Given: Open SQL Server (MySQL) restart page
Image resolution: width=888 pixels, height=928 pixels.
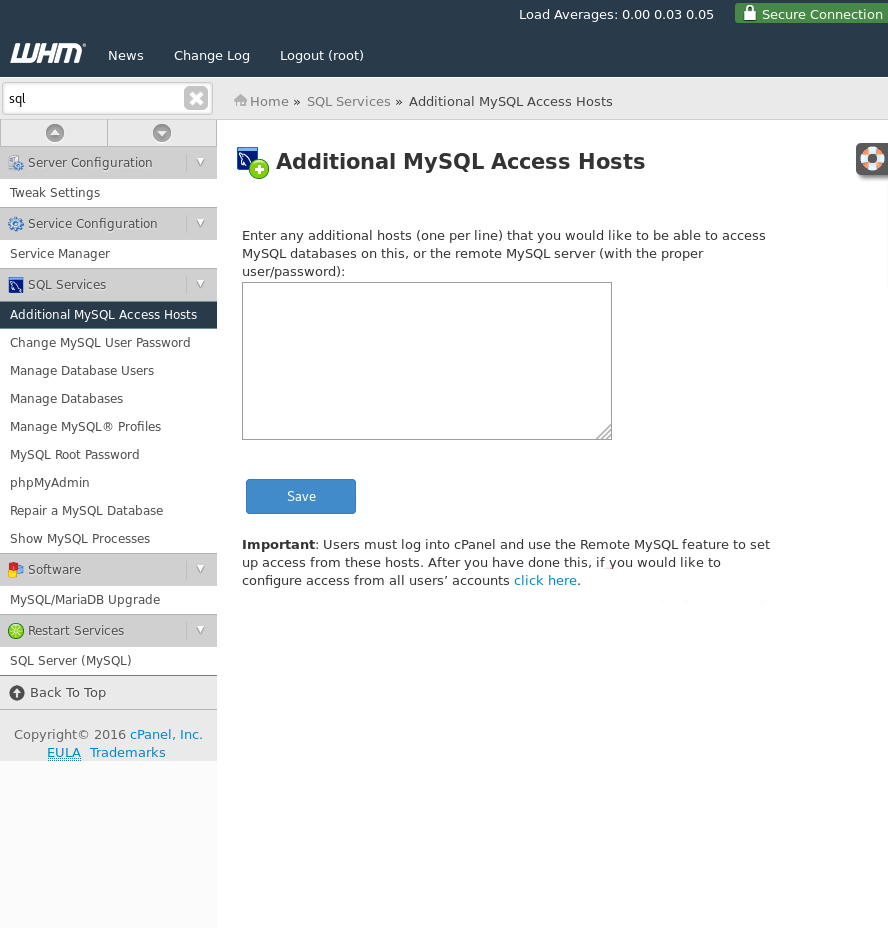Looking at the screenshot, I should (x=108, y=661).
